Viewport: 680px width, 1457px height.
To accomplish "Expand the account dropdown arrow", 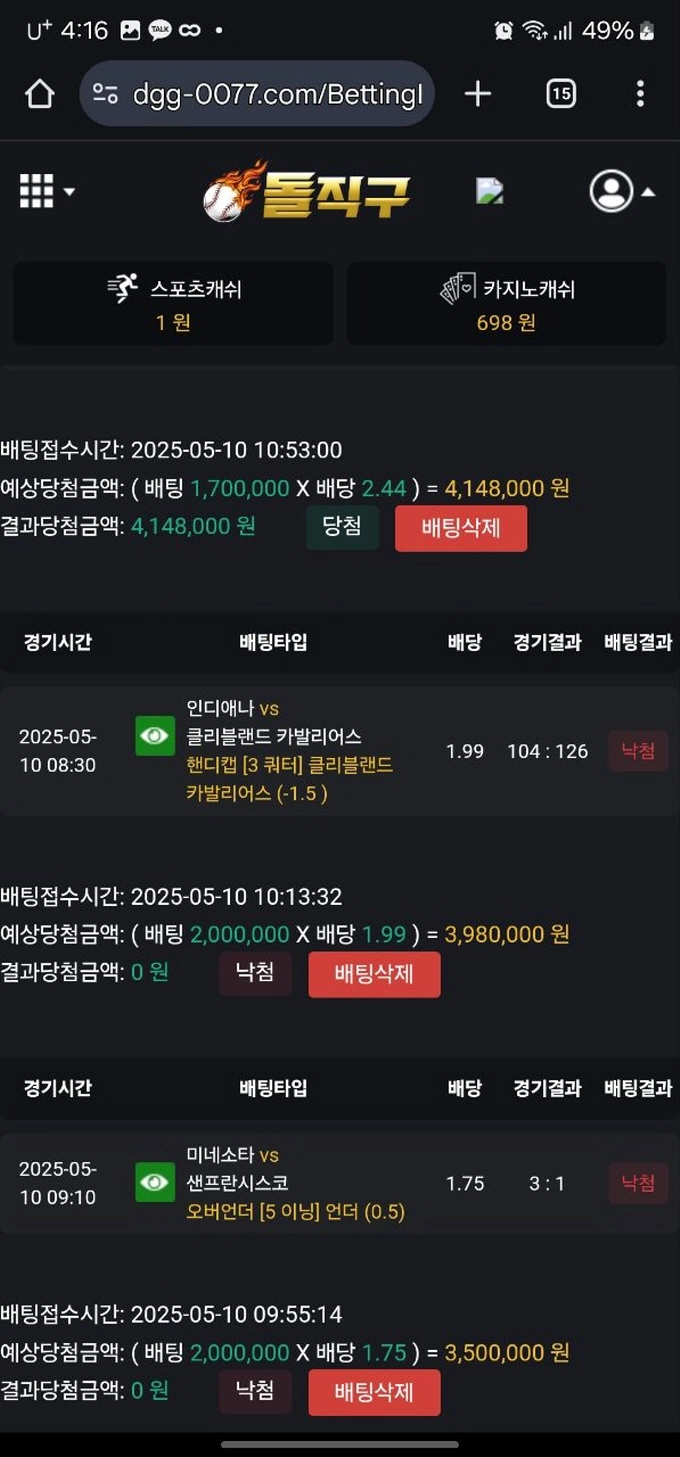I will 648,192.
